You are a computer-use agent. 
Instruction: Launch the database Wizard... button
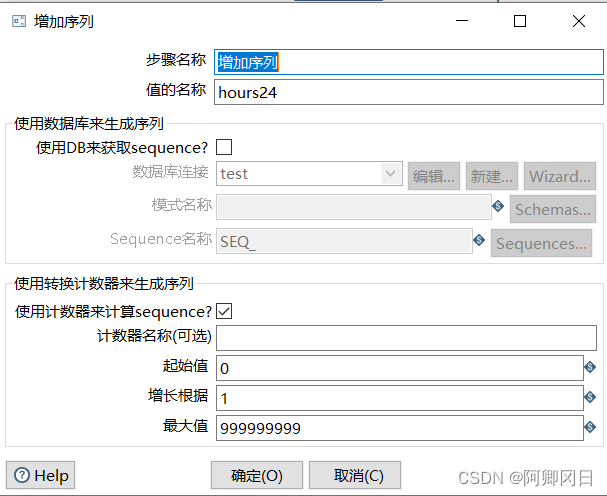559,176
